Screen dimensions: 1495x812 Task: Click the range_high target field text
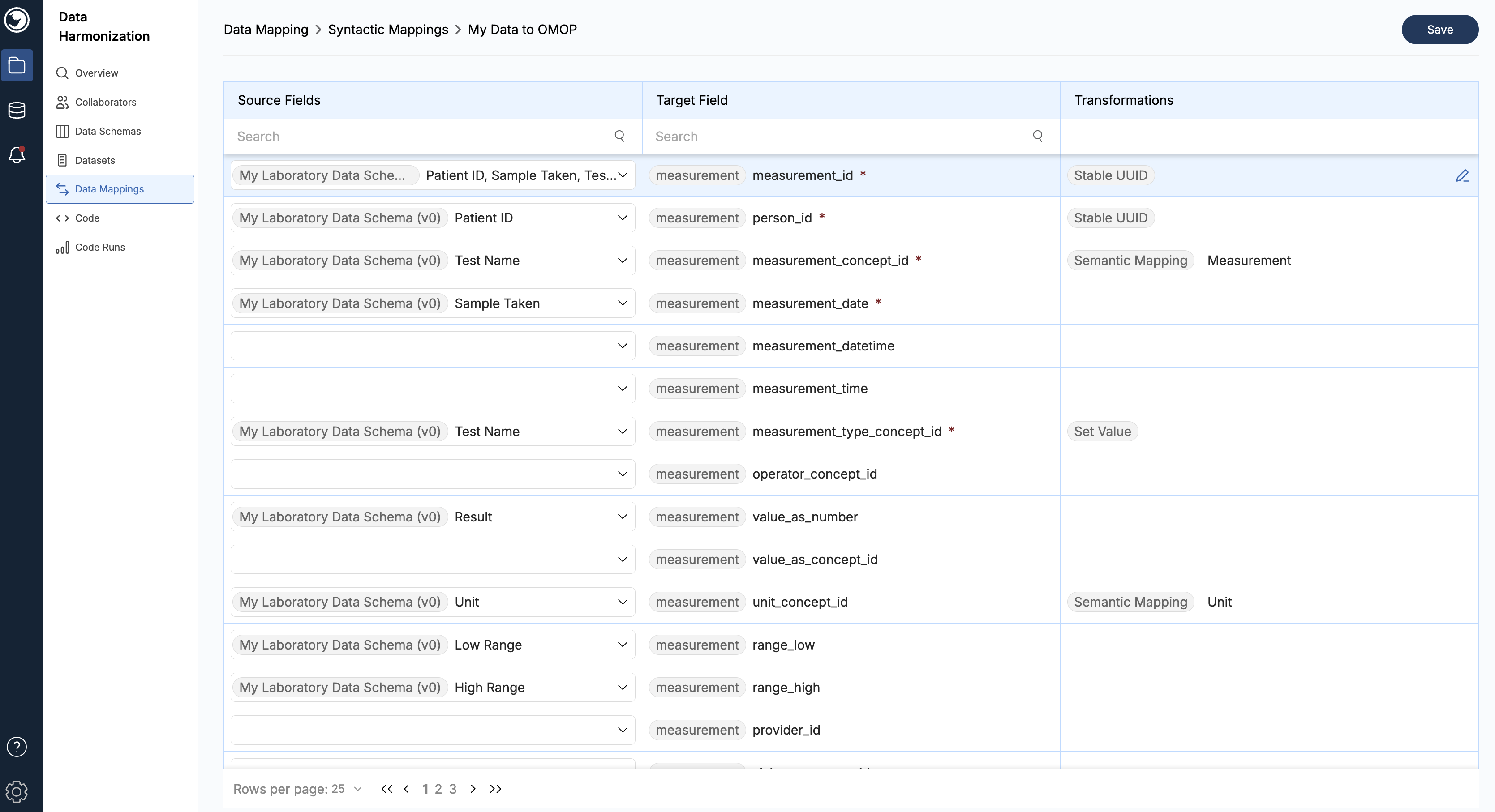point(786,687)
